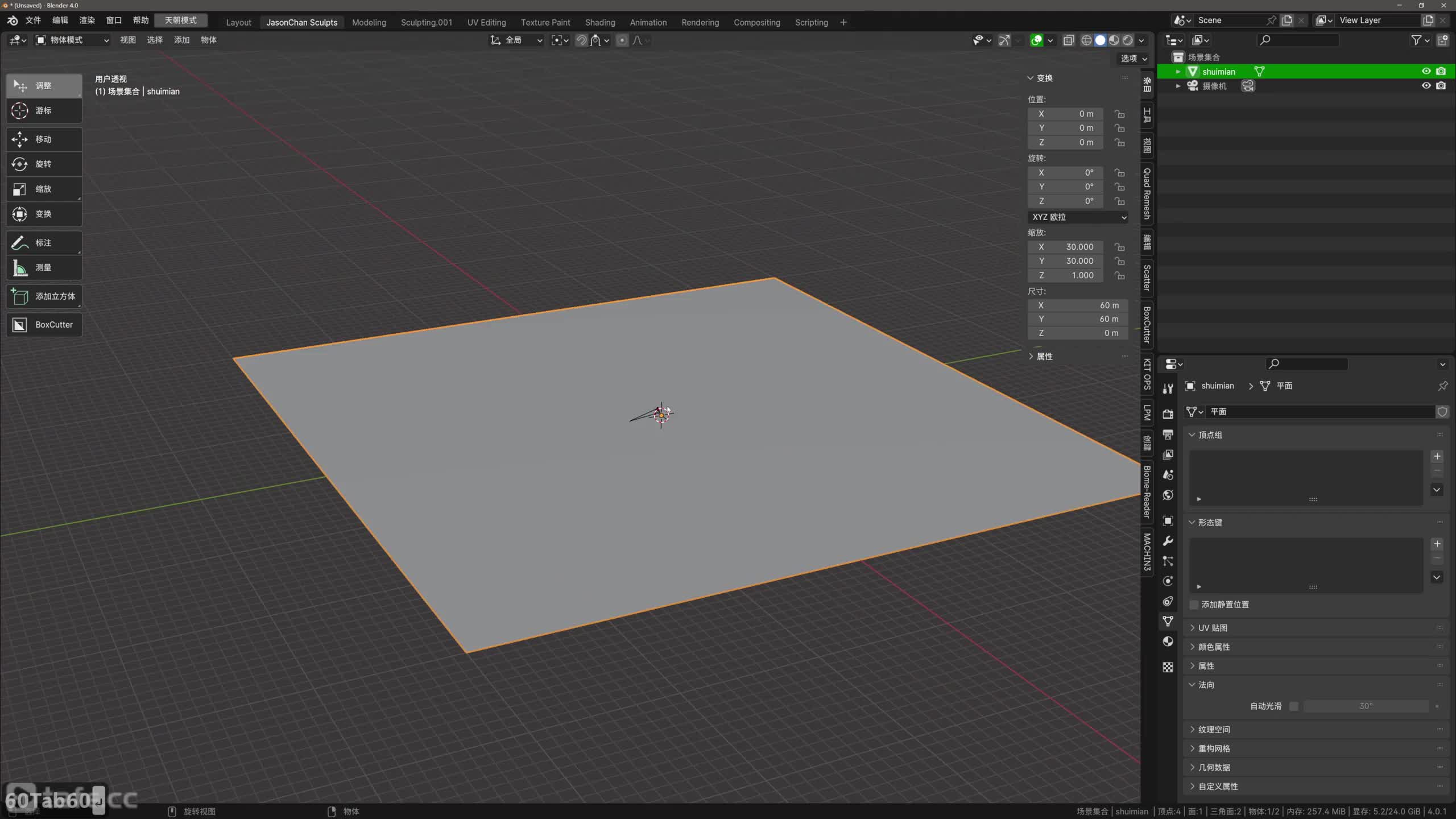Select the Move (移动) tool
1456x819 pixels.
[44, 139]
